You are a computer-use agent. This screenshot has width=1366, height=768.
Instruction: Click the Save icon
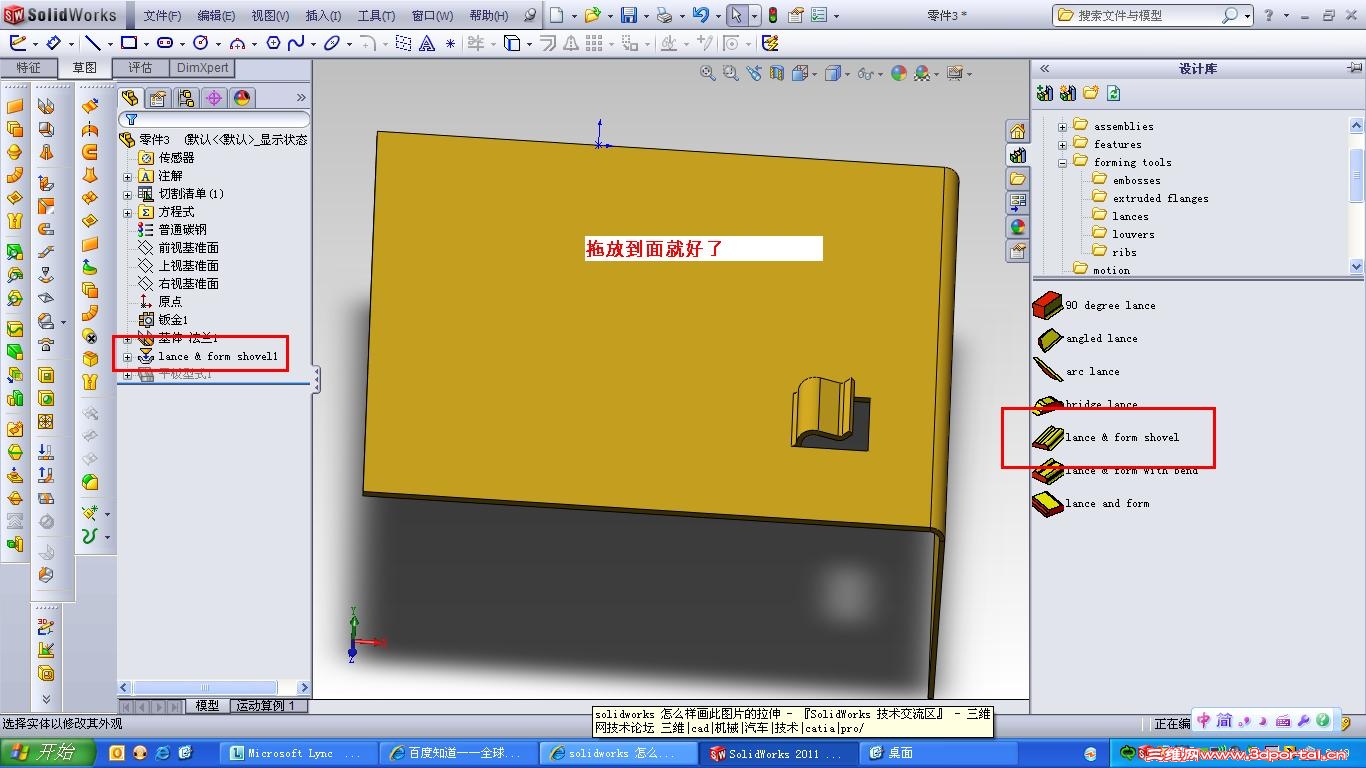629,15
